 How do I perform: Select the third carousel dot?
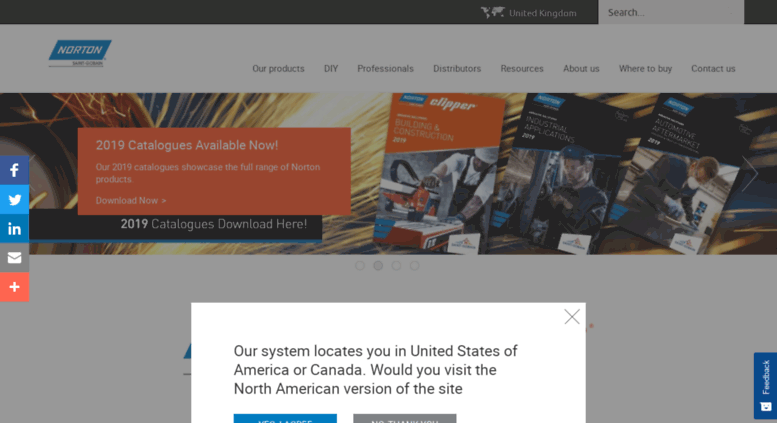point(396,266)
